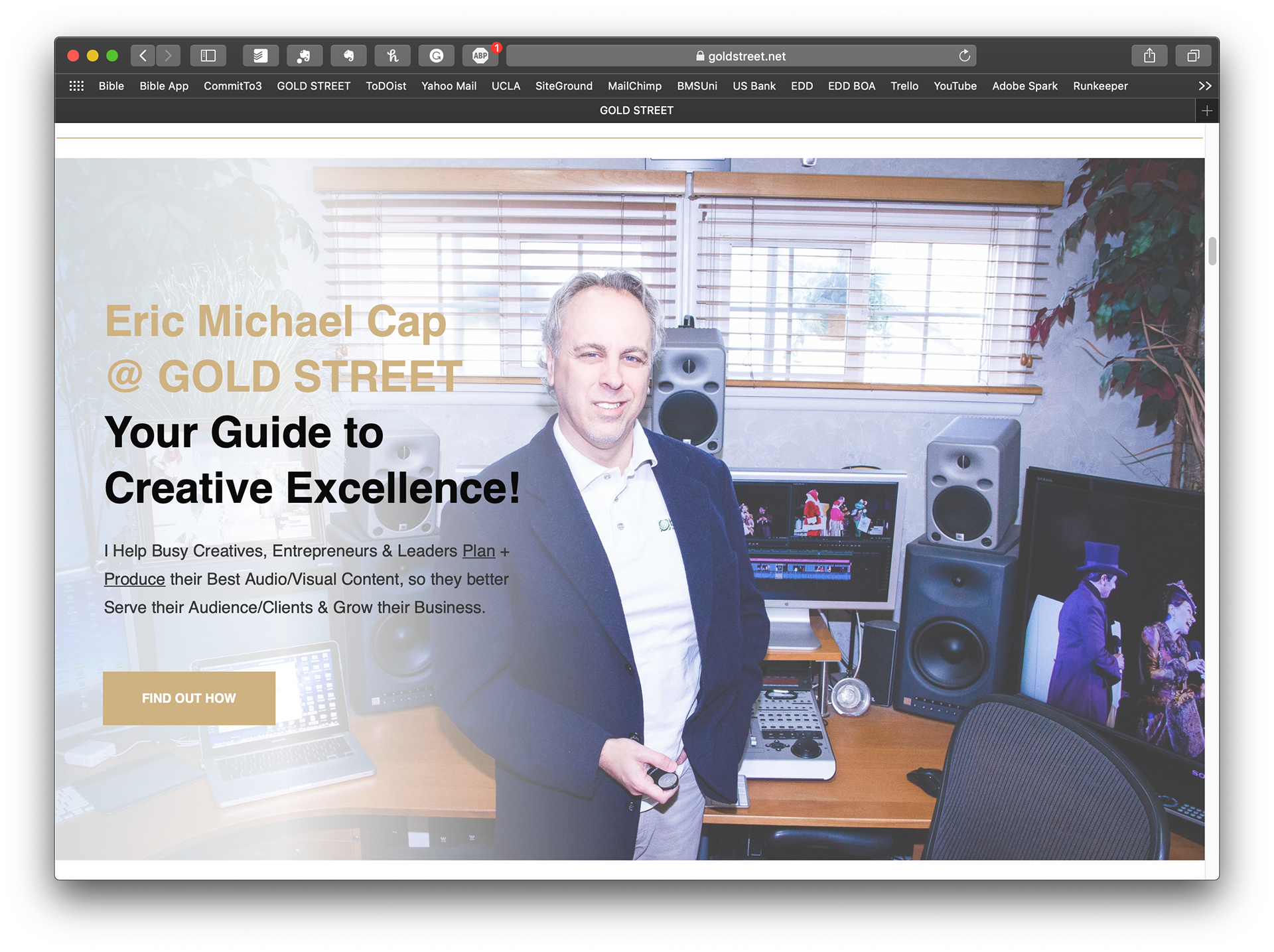Toggle the Safari sidebar
The image size is (1274, 952).
click(x=208, y=56)
